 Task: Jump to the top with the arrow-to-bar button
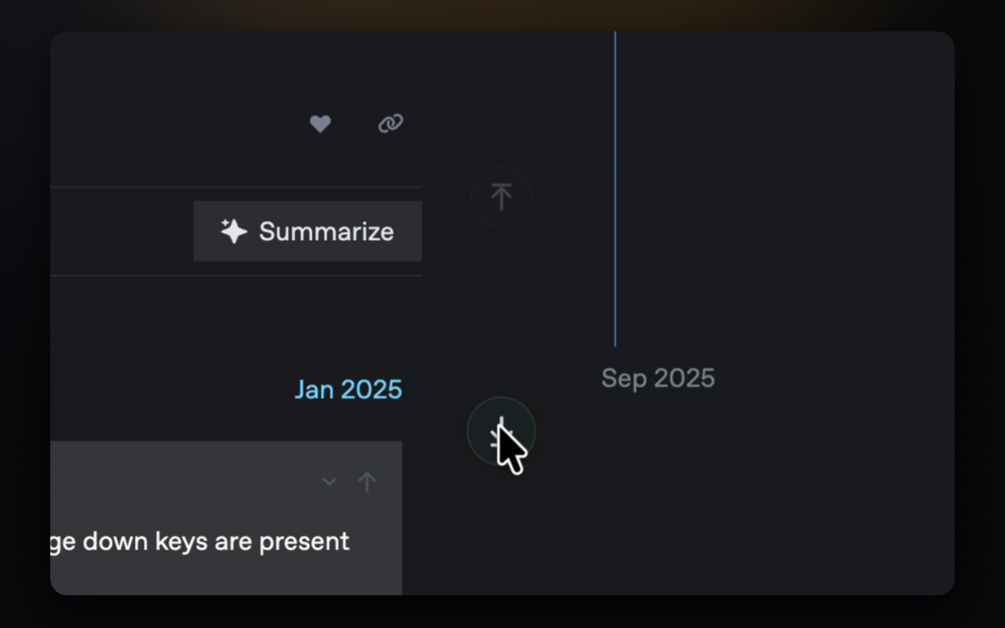click(501, 196)
